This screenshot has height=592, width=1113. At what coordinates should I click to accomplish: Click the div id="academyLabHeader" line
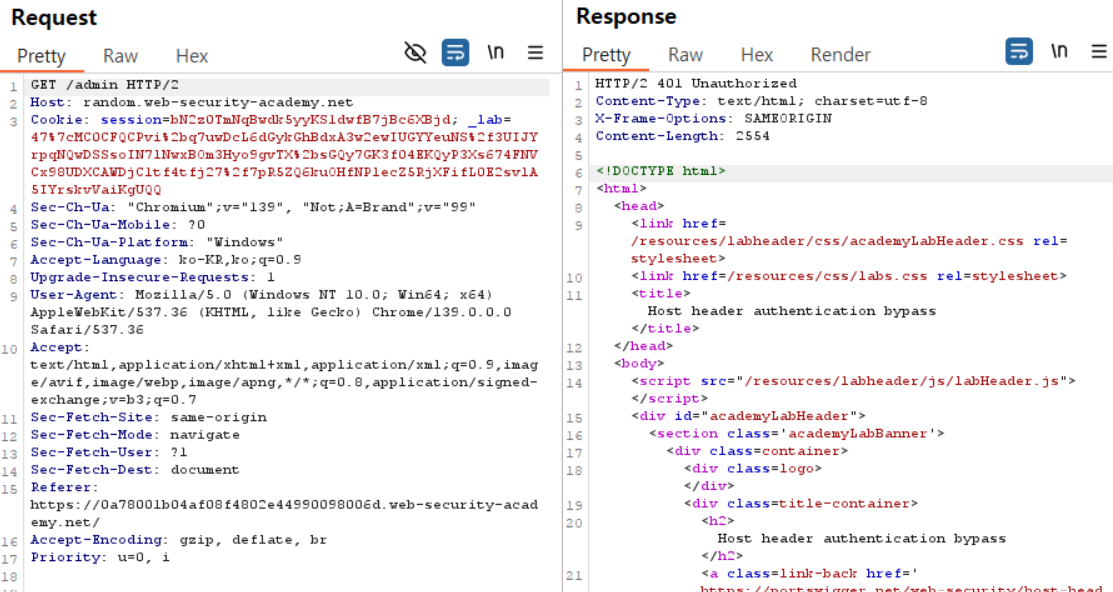748,416
